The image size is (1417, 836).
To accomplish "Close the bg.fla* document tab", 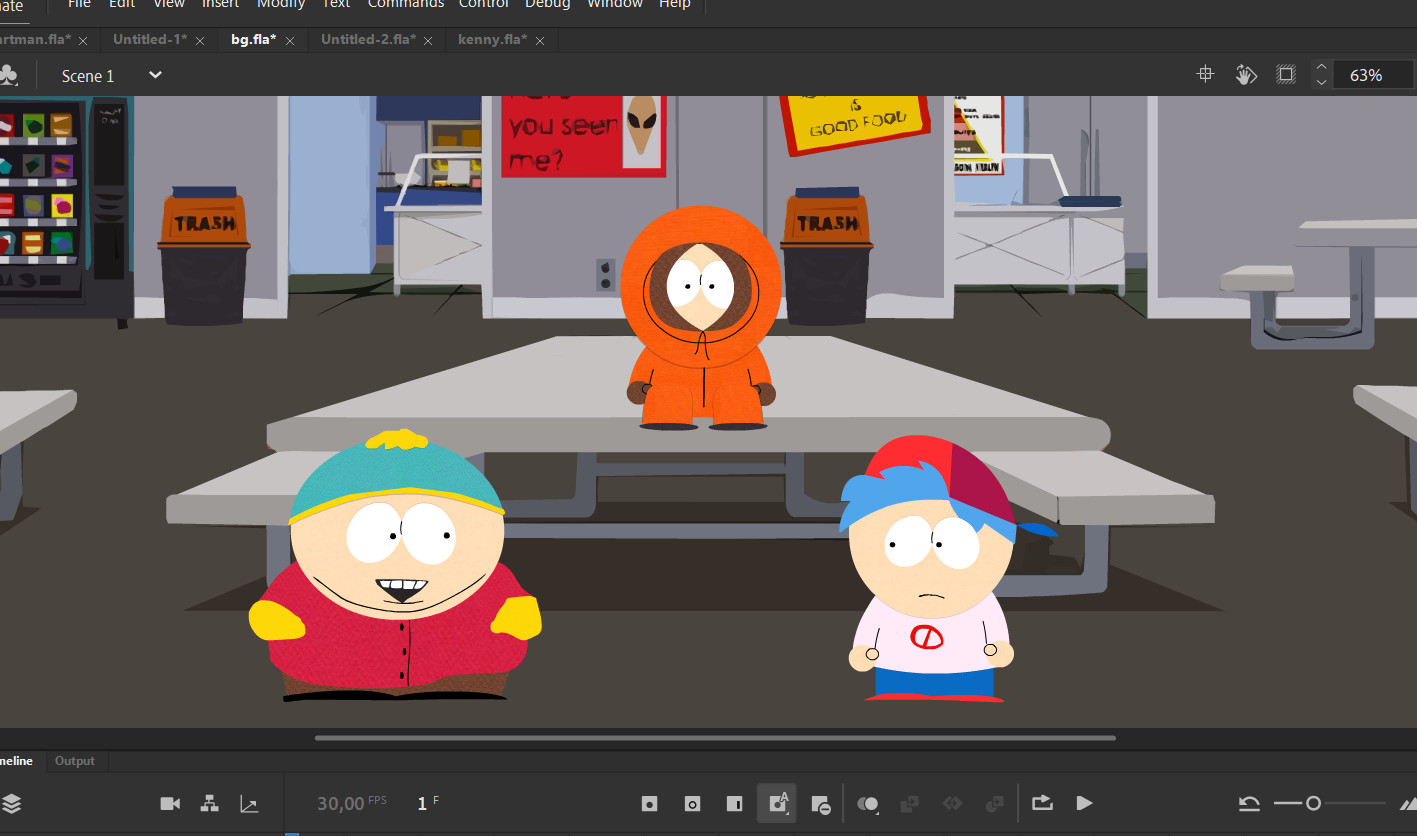I will tap(290, 41).
